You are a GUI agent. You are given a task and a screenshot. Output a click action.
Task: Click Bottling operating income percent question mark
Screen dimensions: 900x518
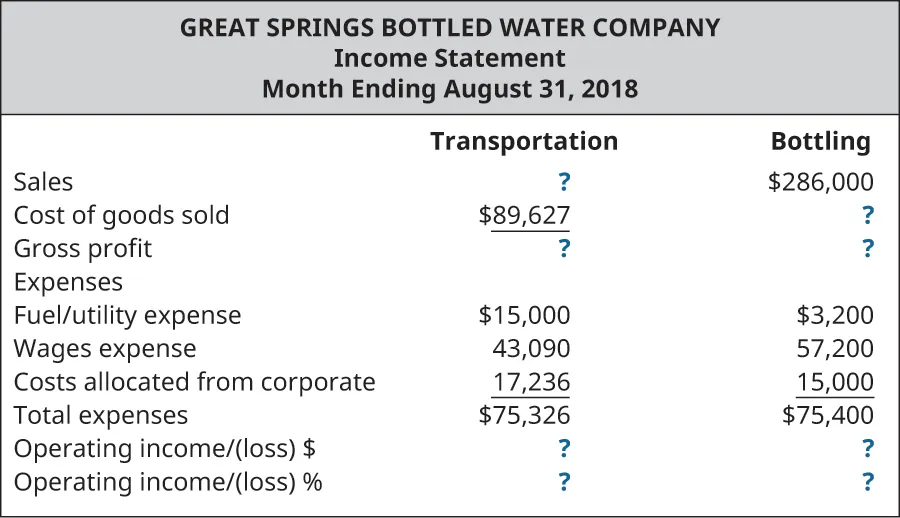point(867,482)
